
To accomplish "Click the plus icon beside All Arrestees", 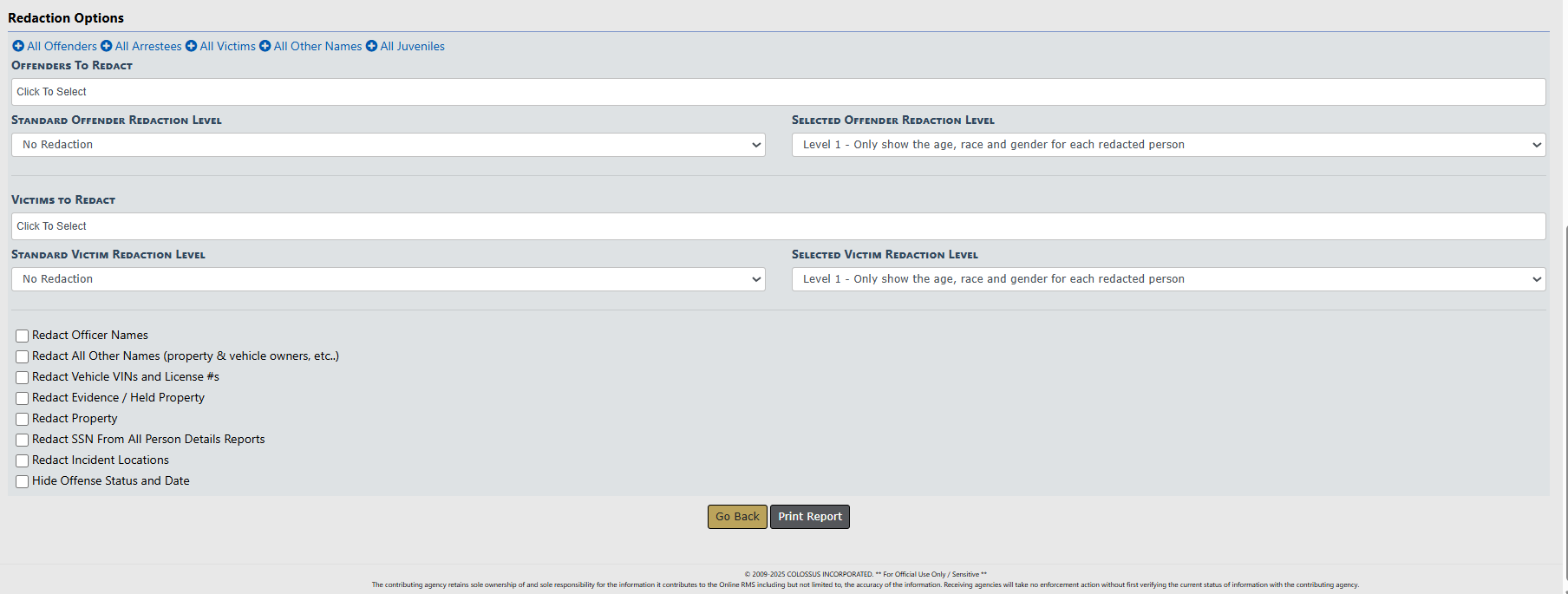I will [107, 46].
